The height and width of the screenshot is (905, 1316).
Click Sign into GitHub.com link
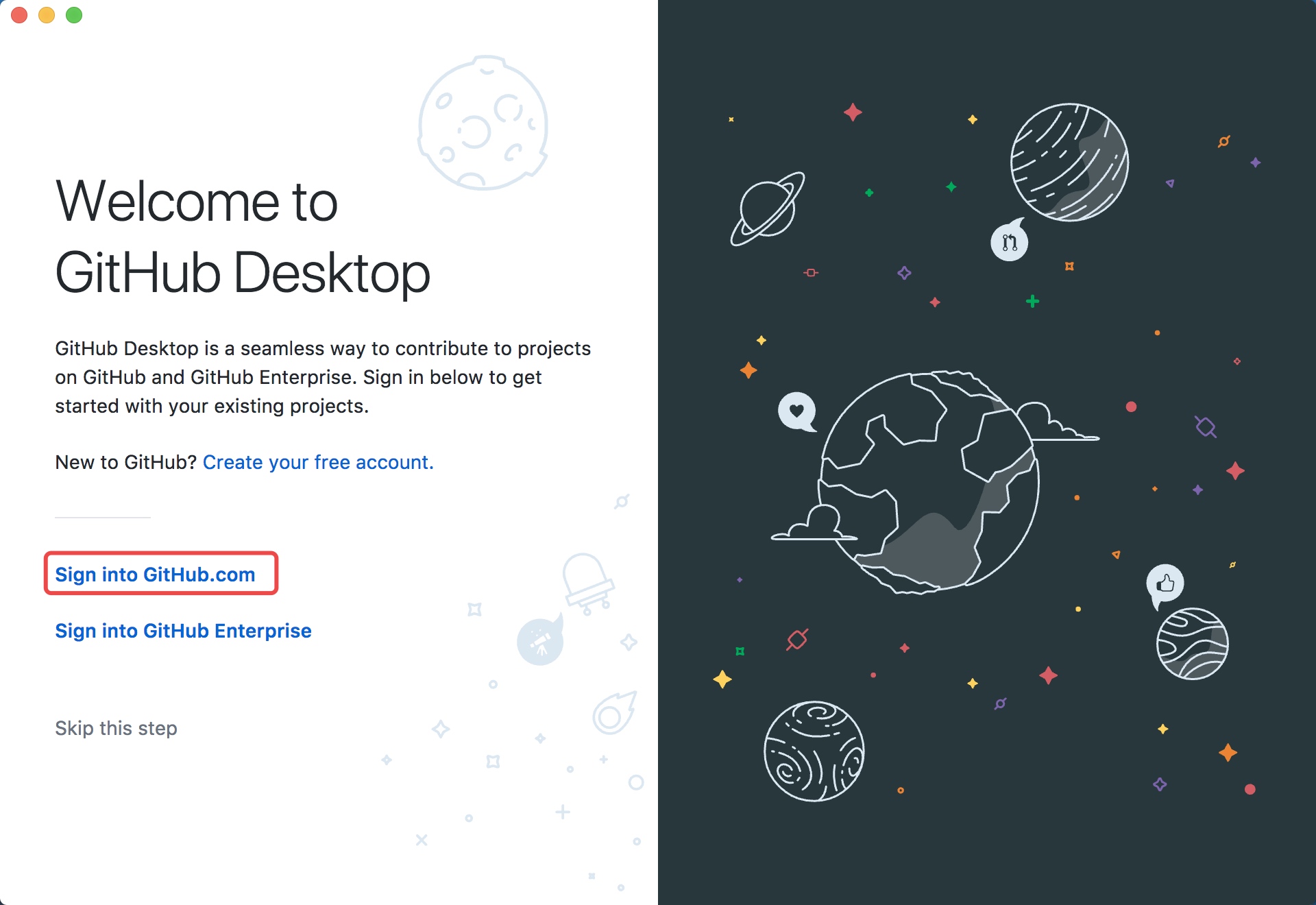tap(155, 574)
